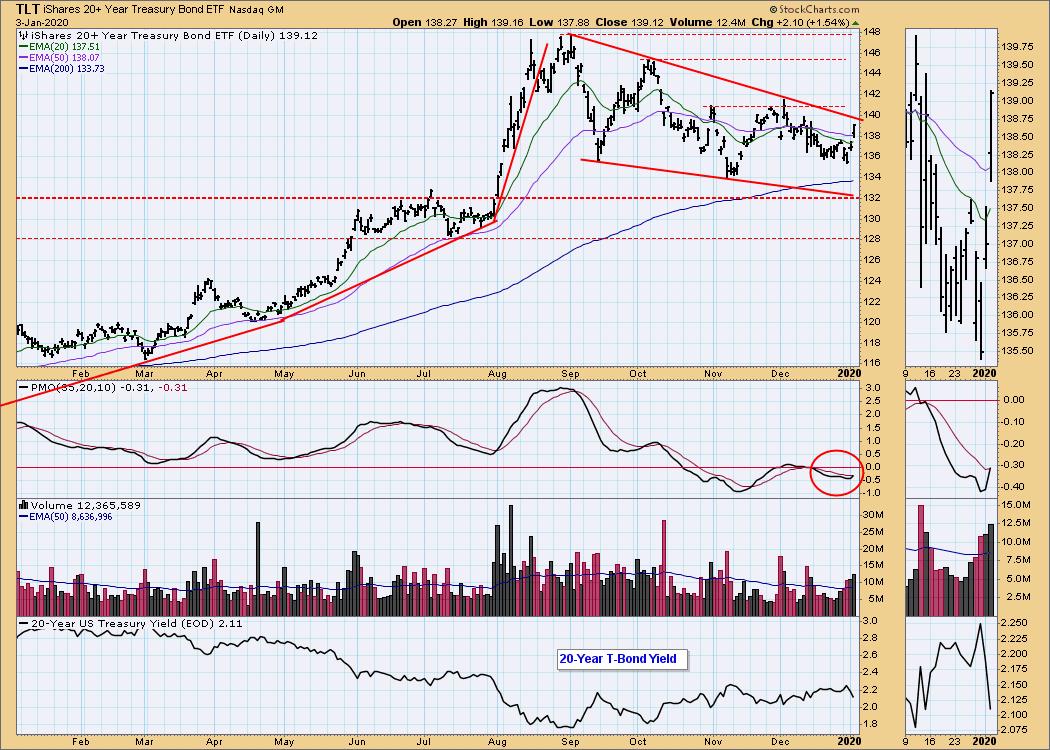This screenshot has width=1050, height=750.
Task: Open the StockCharts.com copyright link
Action: (x=816, y=10)
